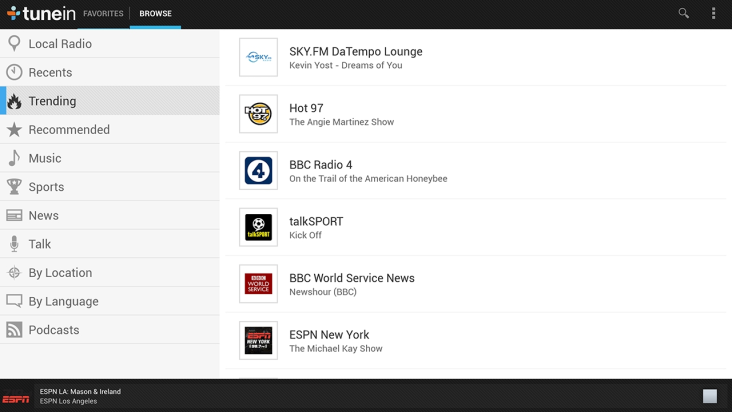Open the Podcasts category

pyautogui.click(x=110, y=330)
